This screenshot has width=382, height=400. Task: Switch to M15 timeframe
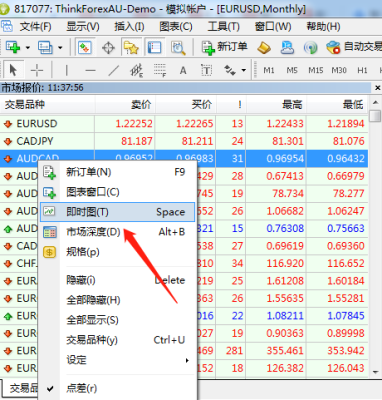pyautogui.click(x=315, y=70)
